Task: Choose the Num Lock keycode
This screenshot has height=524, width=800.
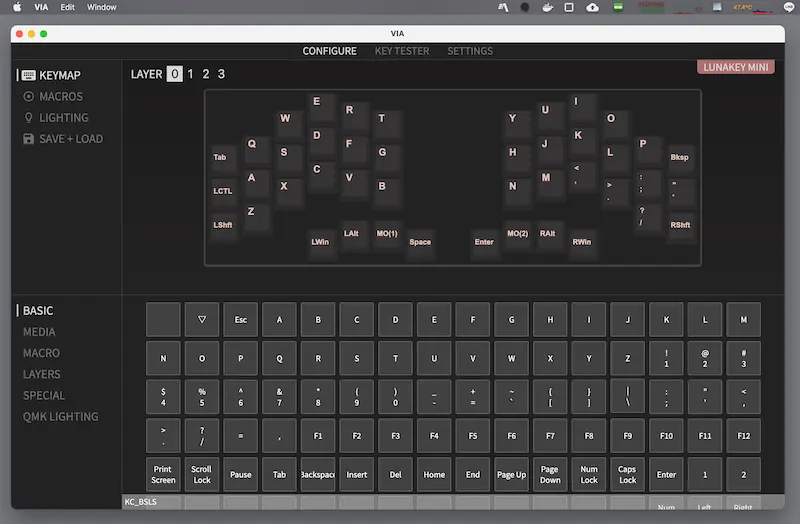Action: pyautogui.click(x=589, y=475)
